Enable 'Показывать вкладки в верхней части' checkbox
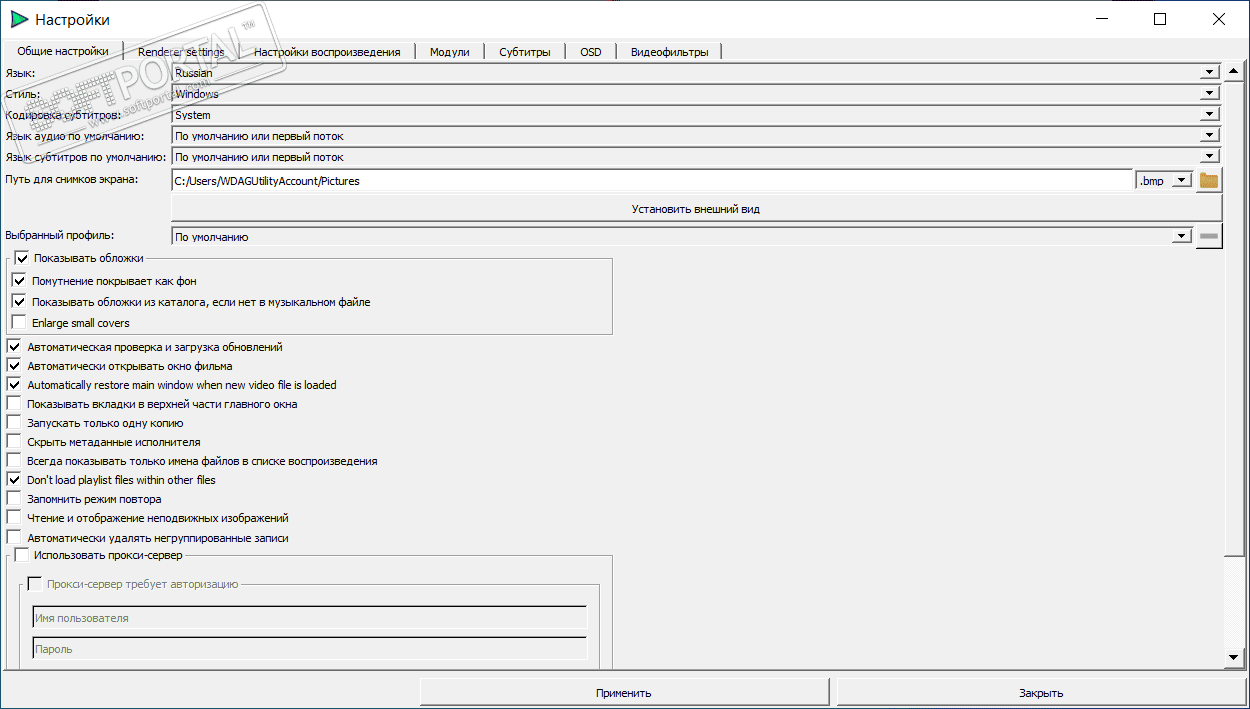Viewport: 1250px width, 709px height. tap(14, 404)
